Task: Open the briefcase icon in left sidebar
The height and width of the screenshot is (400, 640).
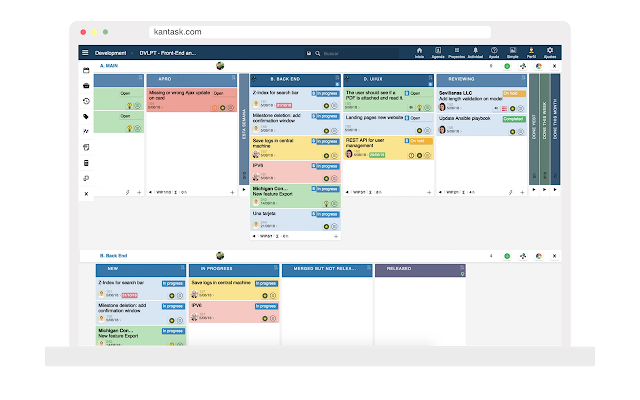Action: point(86,86)
